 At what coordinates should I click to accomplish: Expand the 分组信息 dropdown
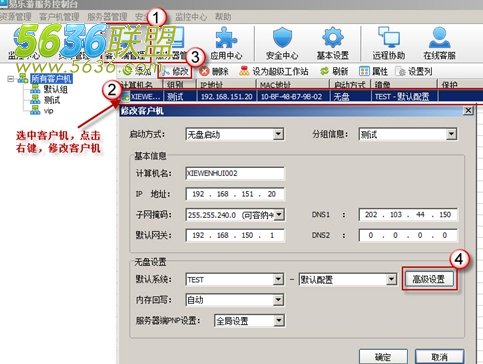click(451, 135)
